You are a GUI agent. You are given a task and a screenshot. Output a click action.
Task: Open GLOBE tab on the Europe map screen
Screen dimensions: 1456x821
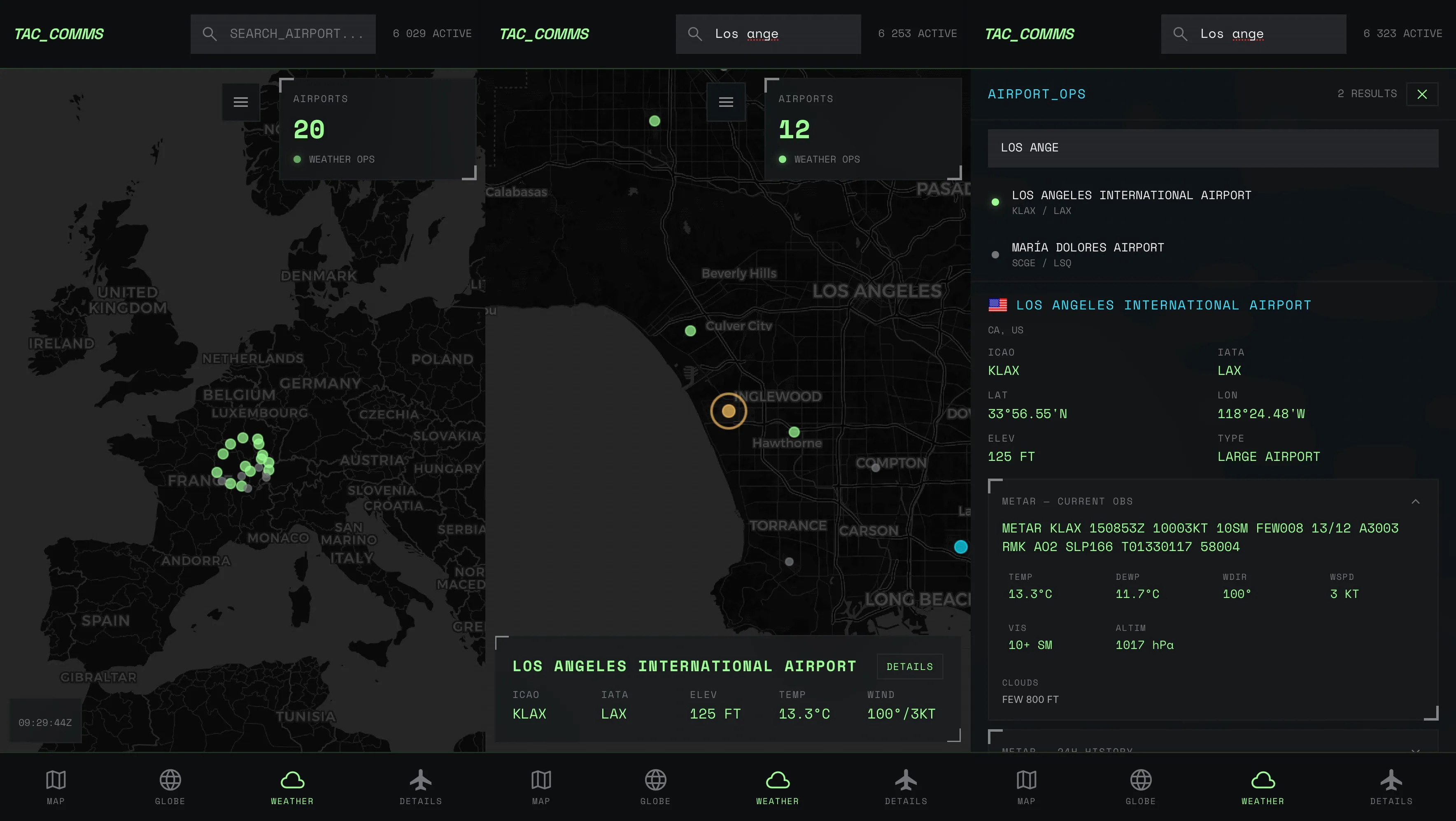click(x=170, y=787)
